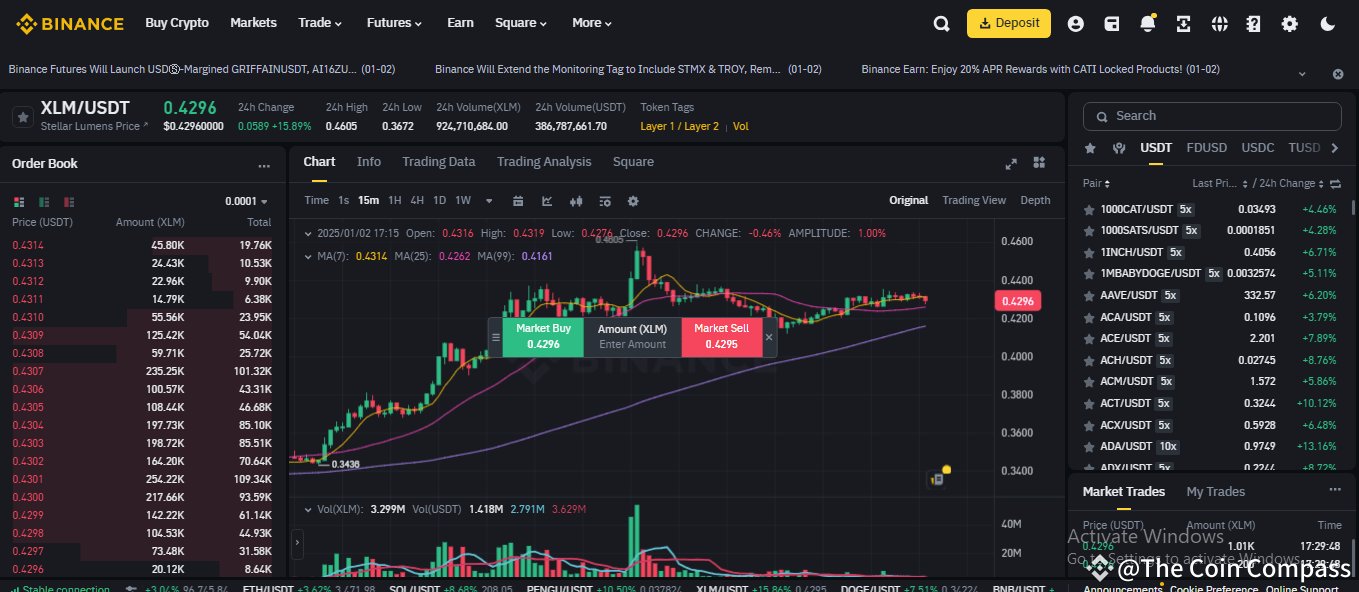Open the app download icon
Image resolution: width=1359 pixels, height=592 pixels.
coord(1184,24)
